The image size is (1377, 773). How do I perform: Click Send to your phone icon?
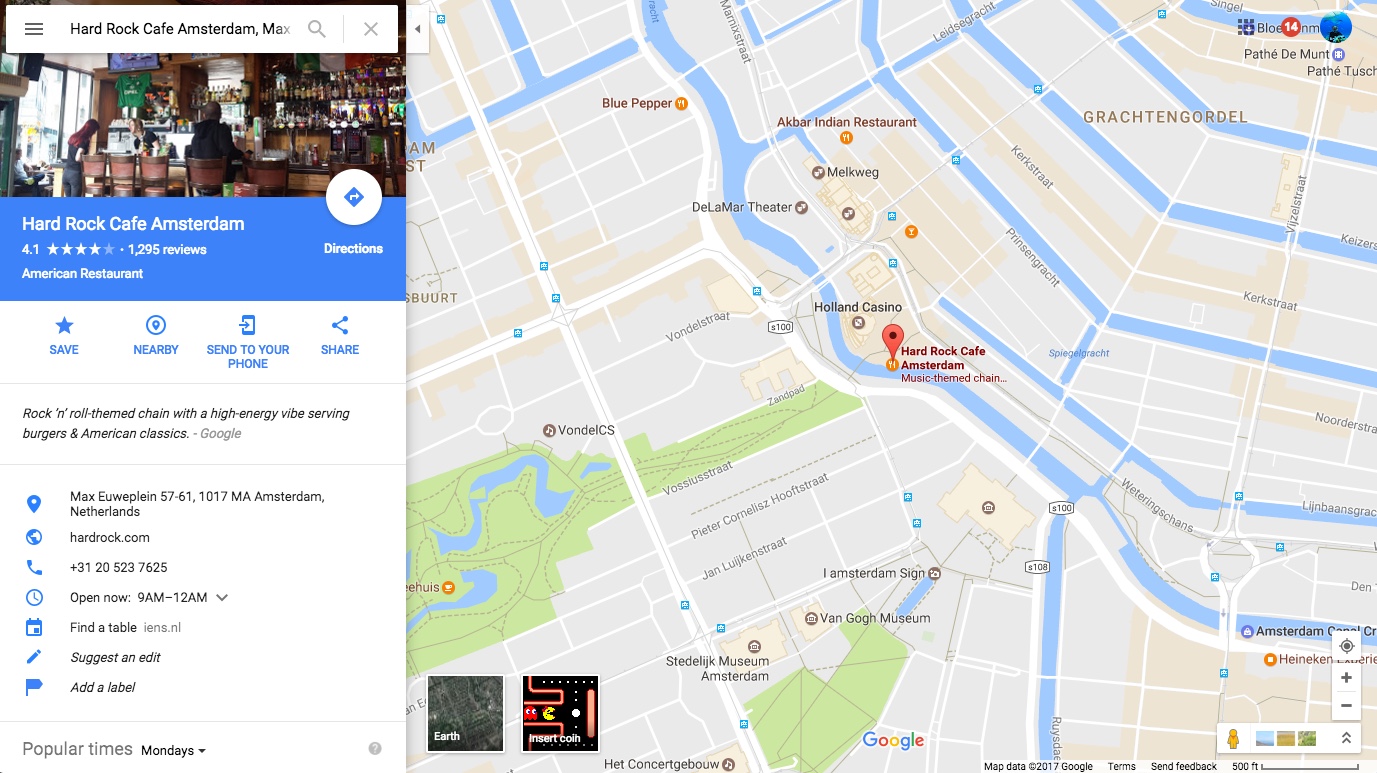pos(247,325)
